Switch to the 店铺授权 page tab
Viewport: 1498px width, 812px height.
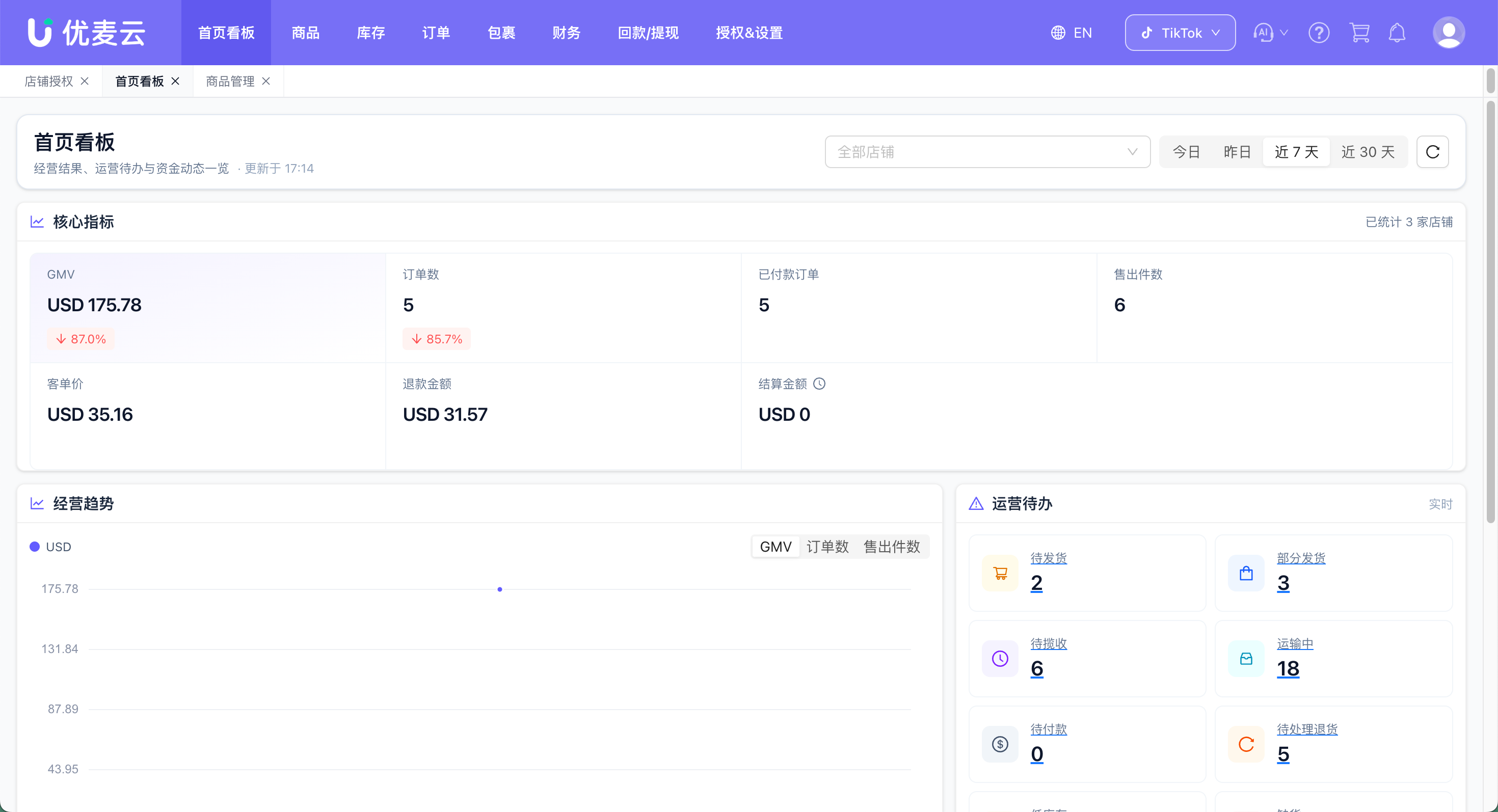pos(49,82)
